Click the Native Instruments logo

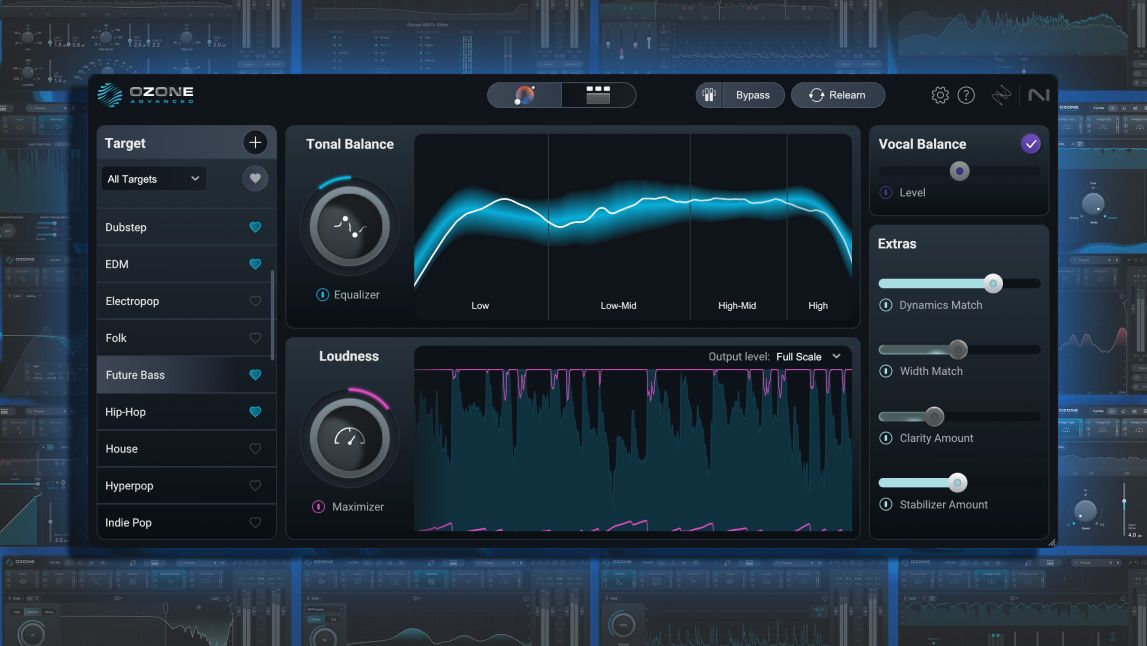pyautogui.click(x=1040, y=94)
